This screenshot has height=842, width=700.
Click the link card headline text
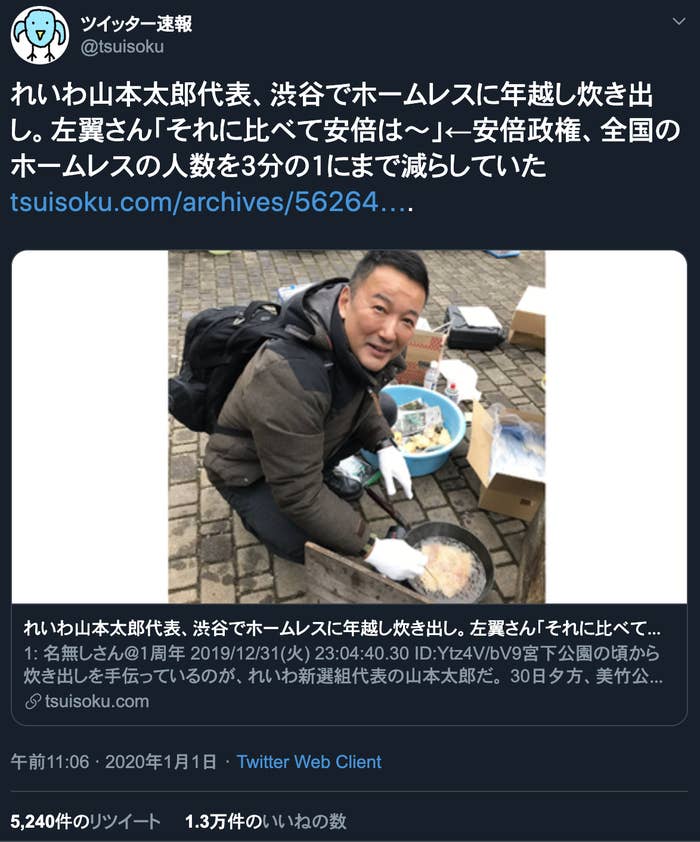click(x=342, y=628)
